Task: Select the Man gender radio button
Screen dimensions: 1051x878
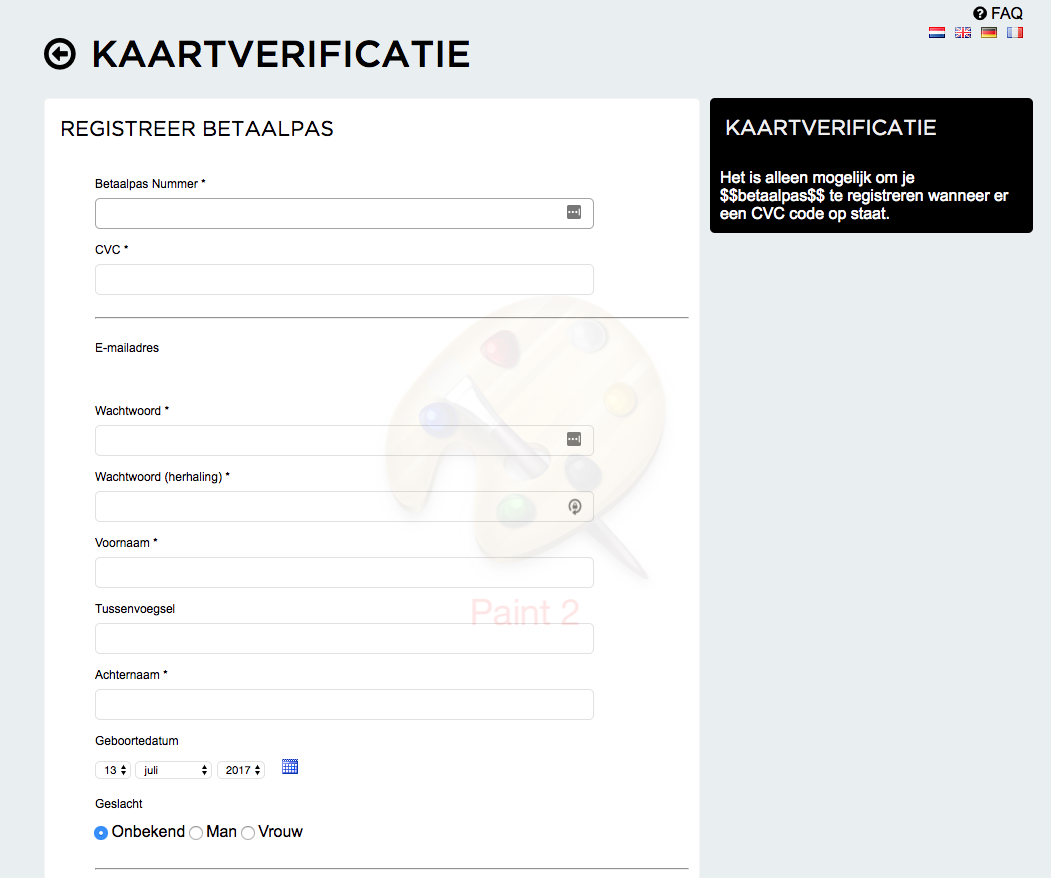Action: click(x=196, y=832)
